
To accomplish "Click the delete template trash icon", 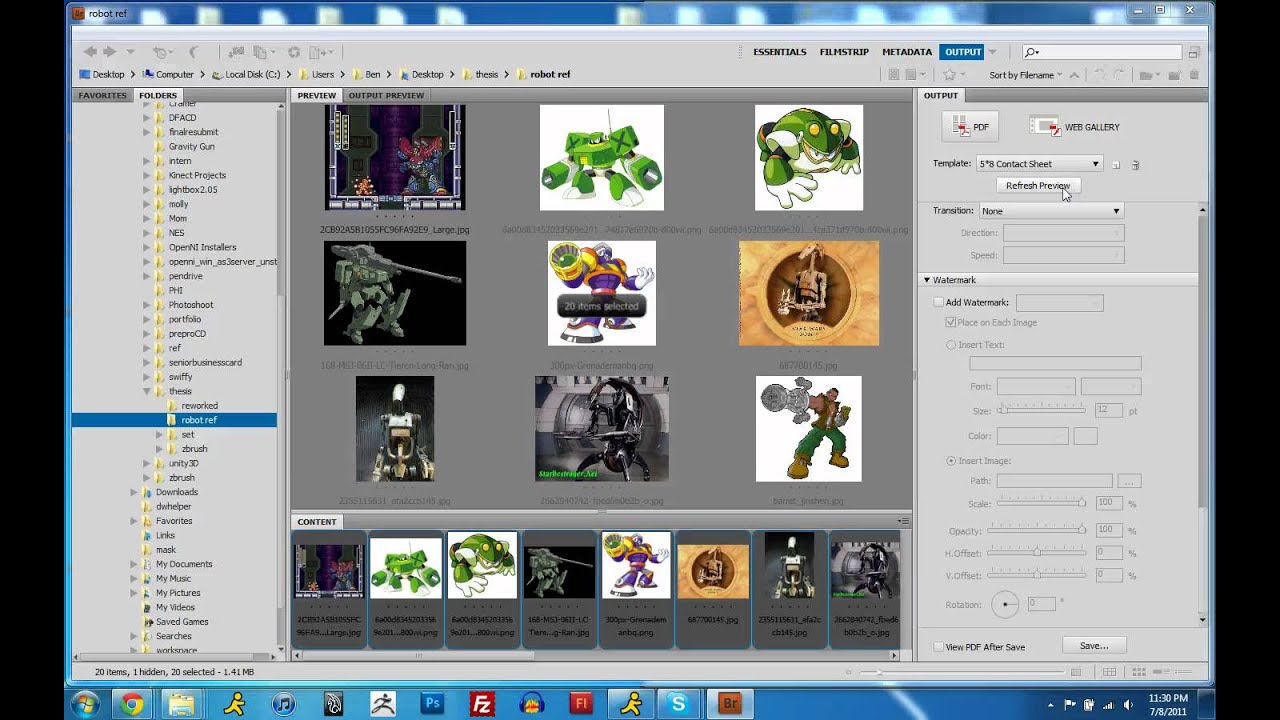I will [1135, 165].
